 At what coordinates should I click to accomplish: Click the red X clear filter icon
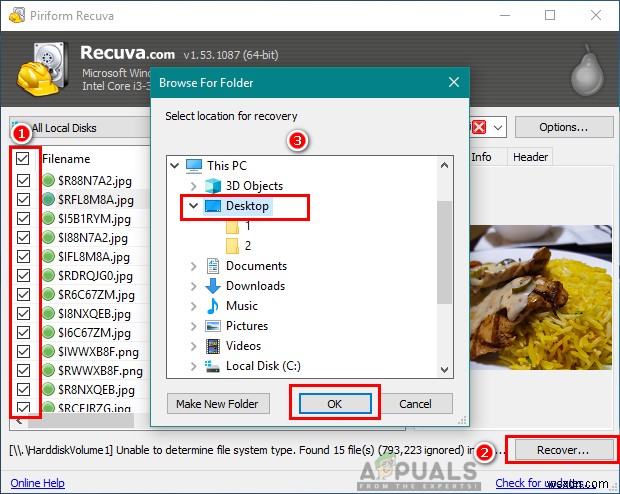(479, 127)
